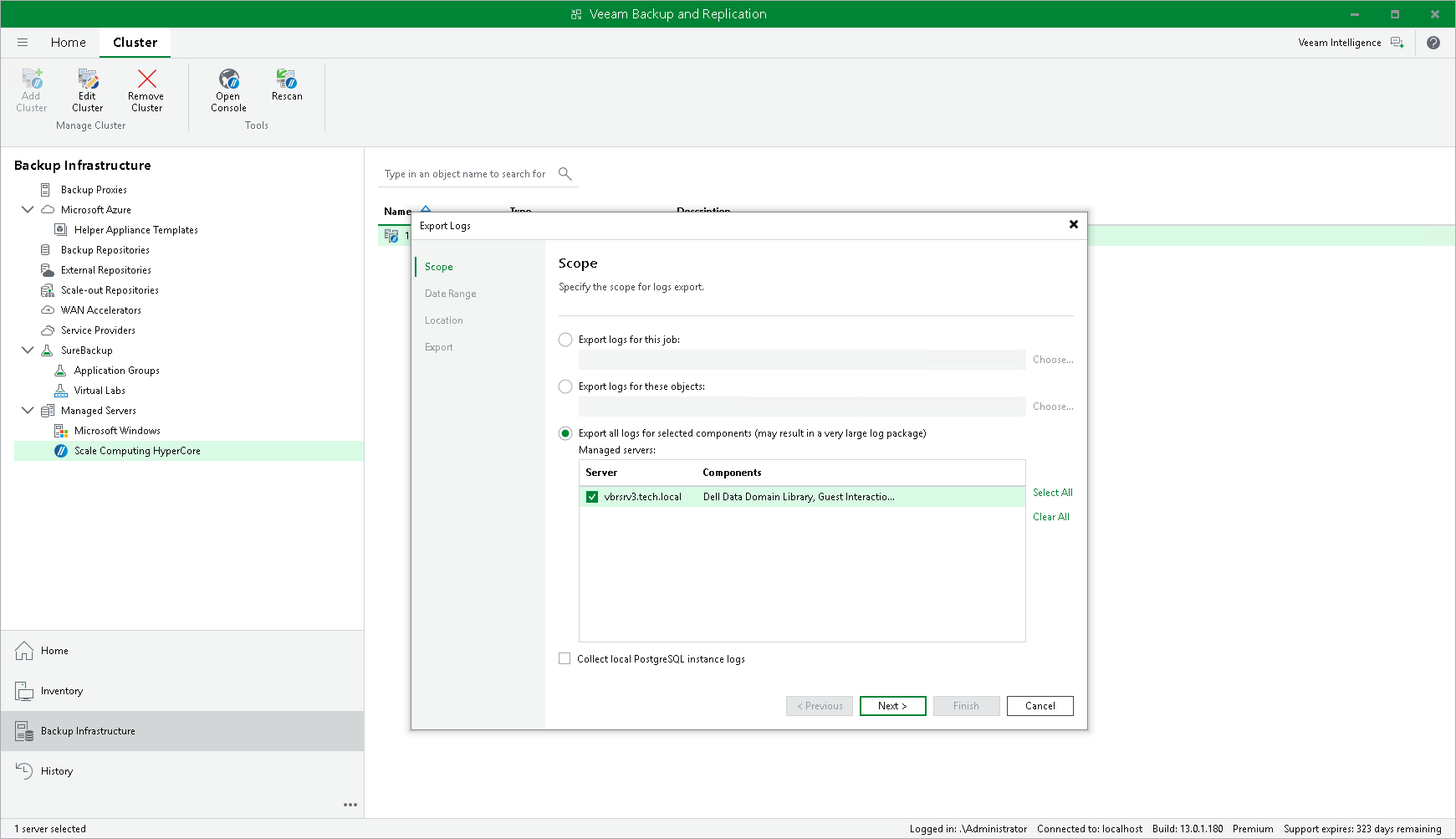The height and width of the screenshot is (839, 1456).
Task: Click the Finish button
Action: (967, 706)
